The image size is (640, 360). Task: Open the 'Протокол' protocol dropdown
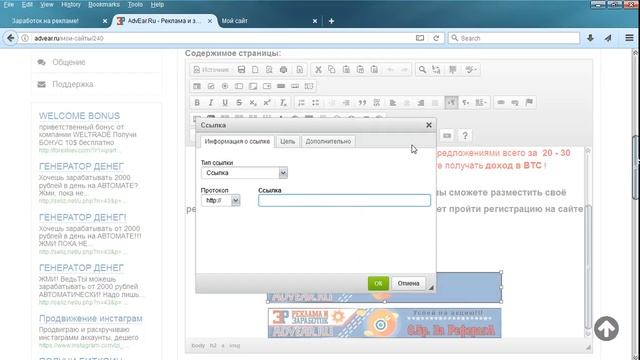pos(220,200)
